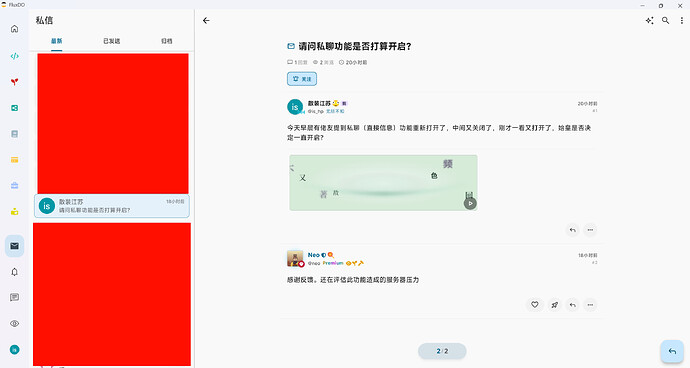Click the 散装江苏 username in first post
Image resolution: width=690 pixels, height=368 pixels.
pyautogui.click(x=319, y=103)
